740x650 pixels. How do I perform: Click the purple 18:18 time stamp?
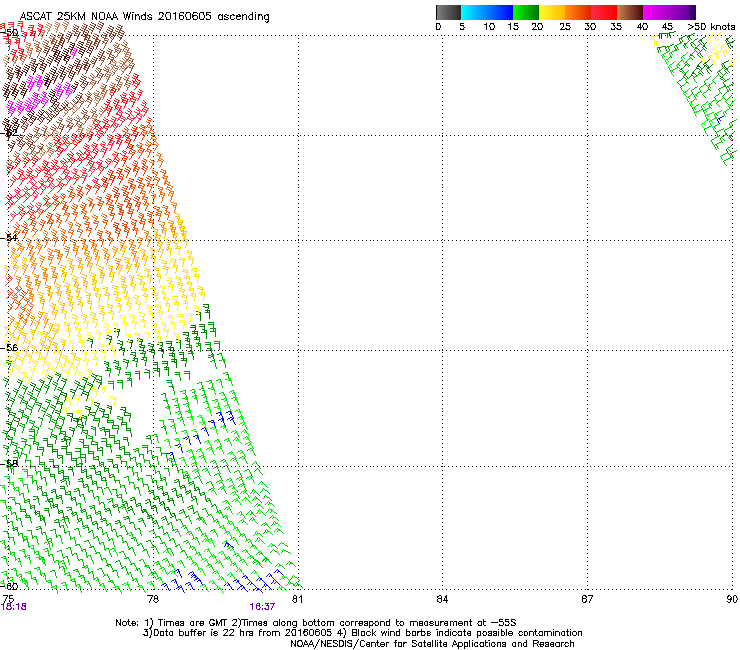point(14,607)
